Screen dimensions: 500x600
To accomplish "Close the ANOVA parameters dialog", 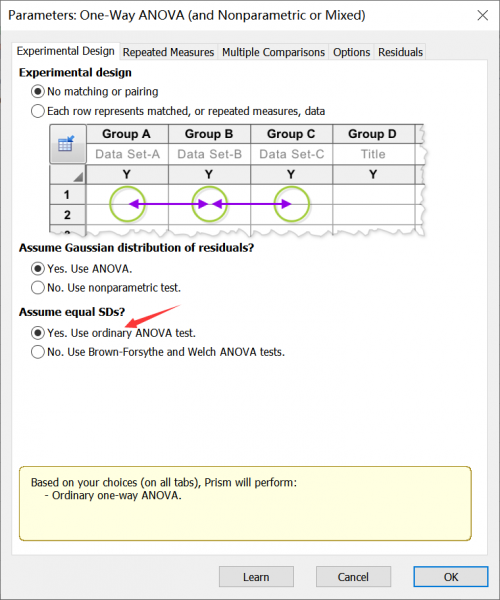I will point(483,15).
